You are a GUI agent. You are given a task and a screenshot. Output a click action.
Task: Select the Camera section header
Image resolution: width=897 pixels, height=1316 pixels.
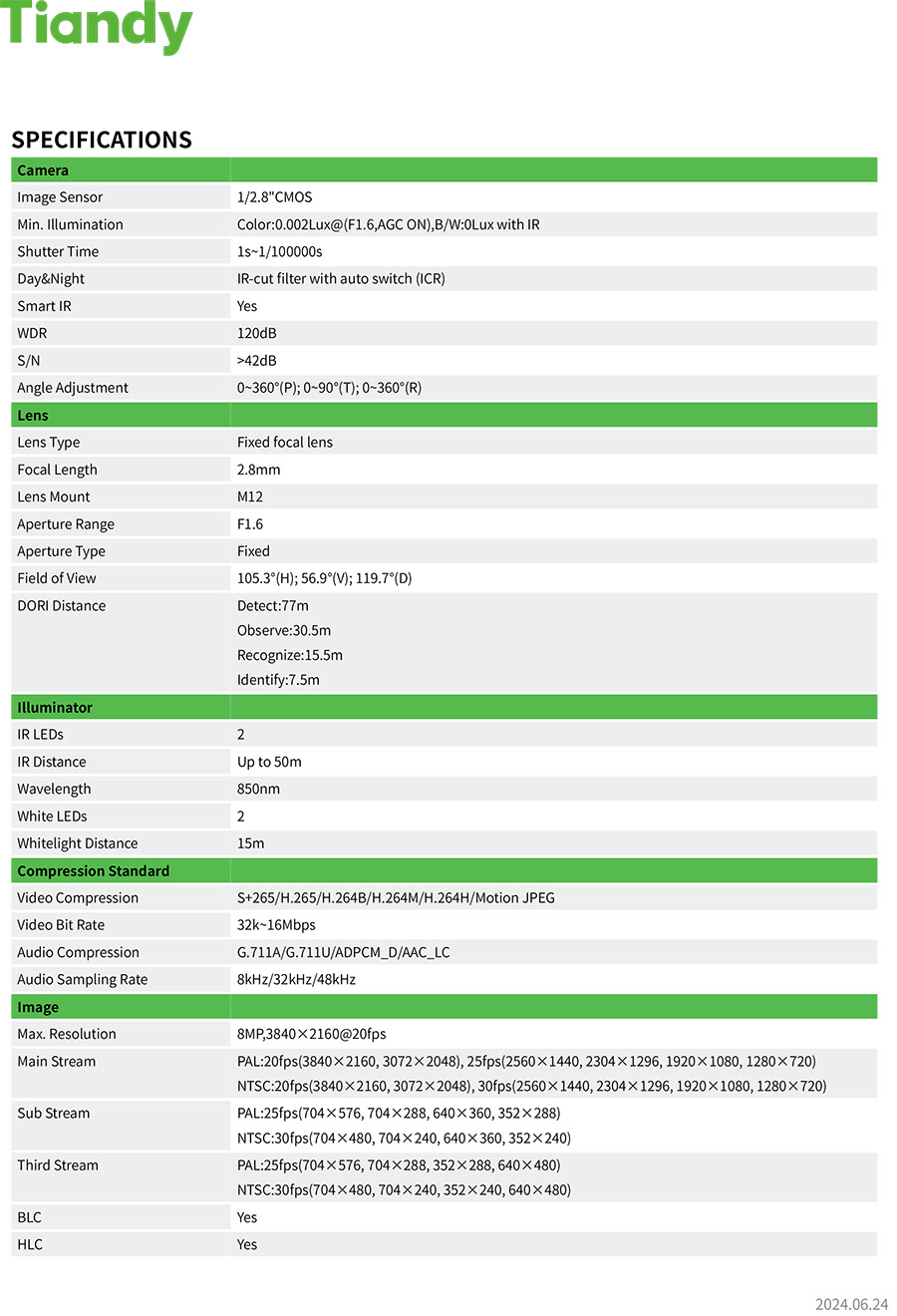tap(43, 170)
